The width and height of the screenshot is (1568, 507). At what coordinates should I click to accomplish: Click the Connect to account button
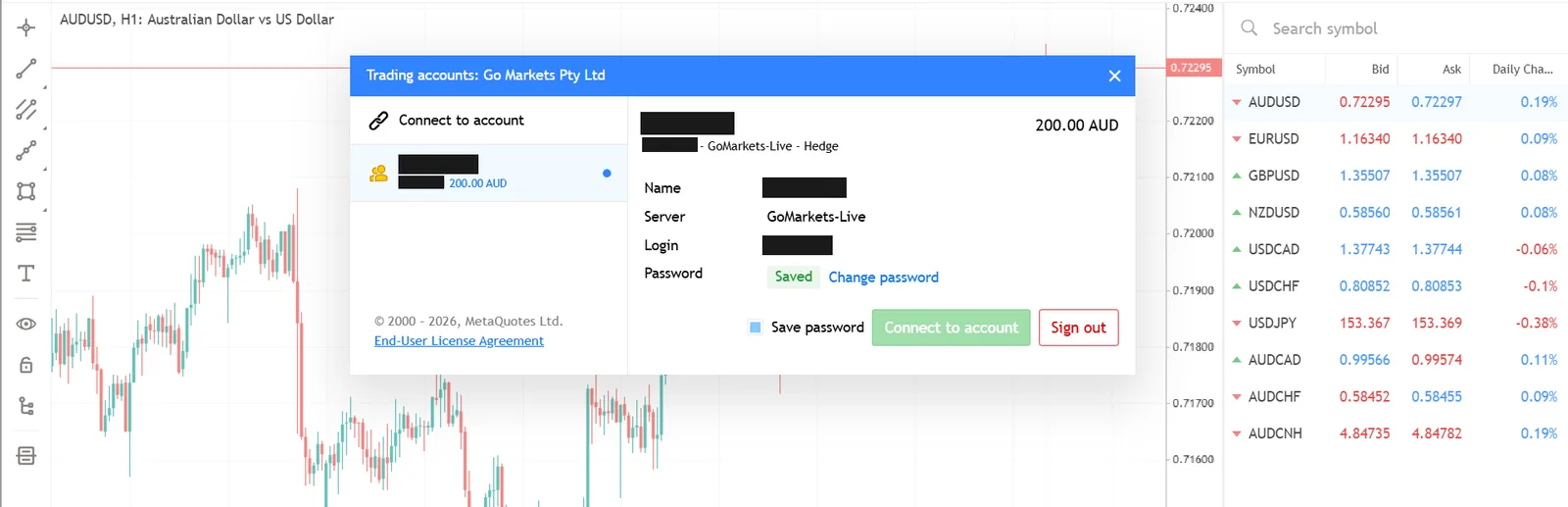click(951, 328)
